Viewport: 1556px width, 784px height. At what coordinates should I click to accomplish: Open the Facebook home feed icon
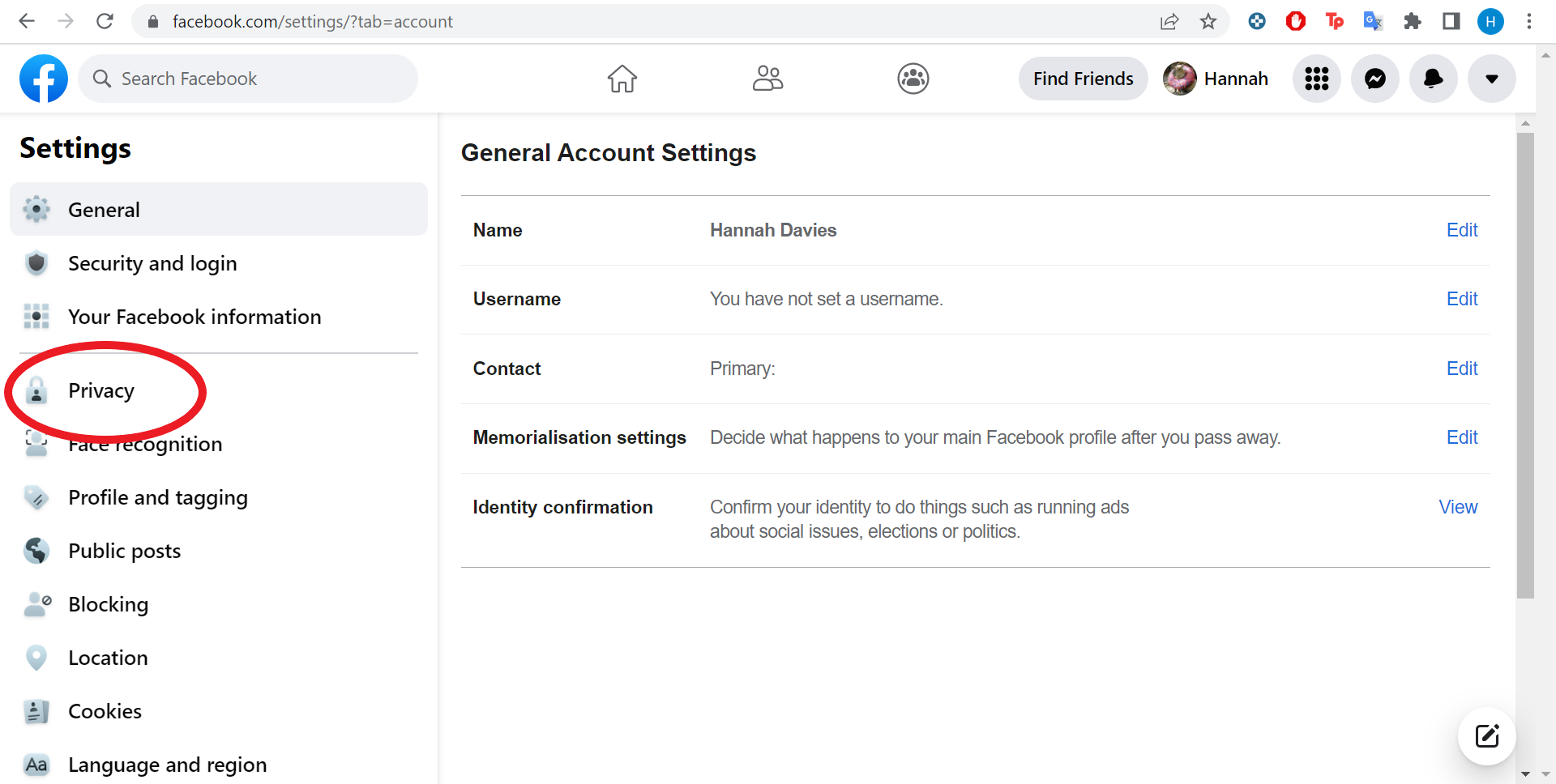pos(622,79)
